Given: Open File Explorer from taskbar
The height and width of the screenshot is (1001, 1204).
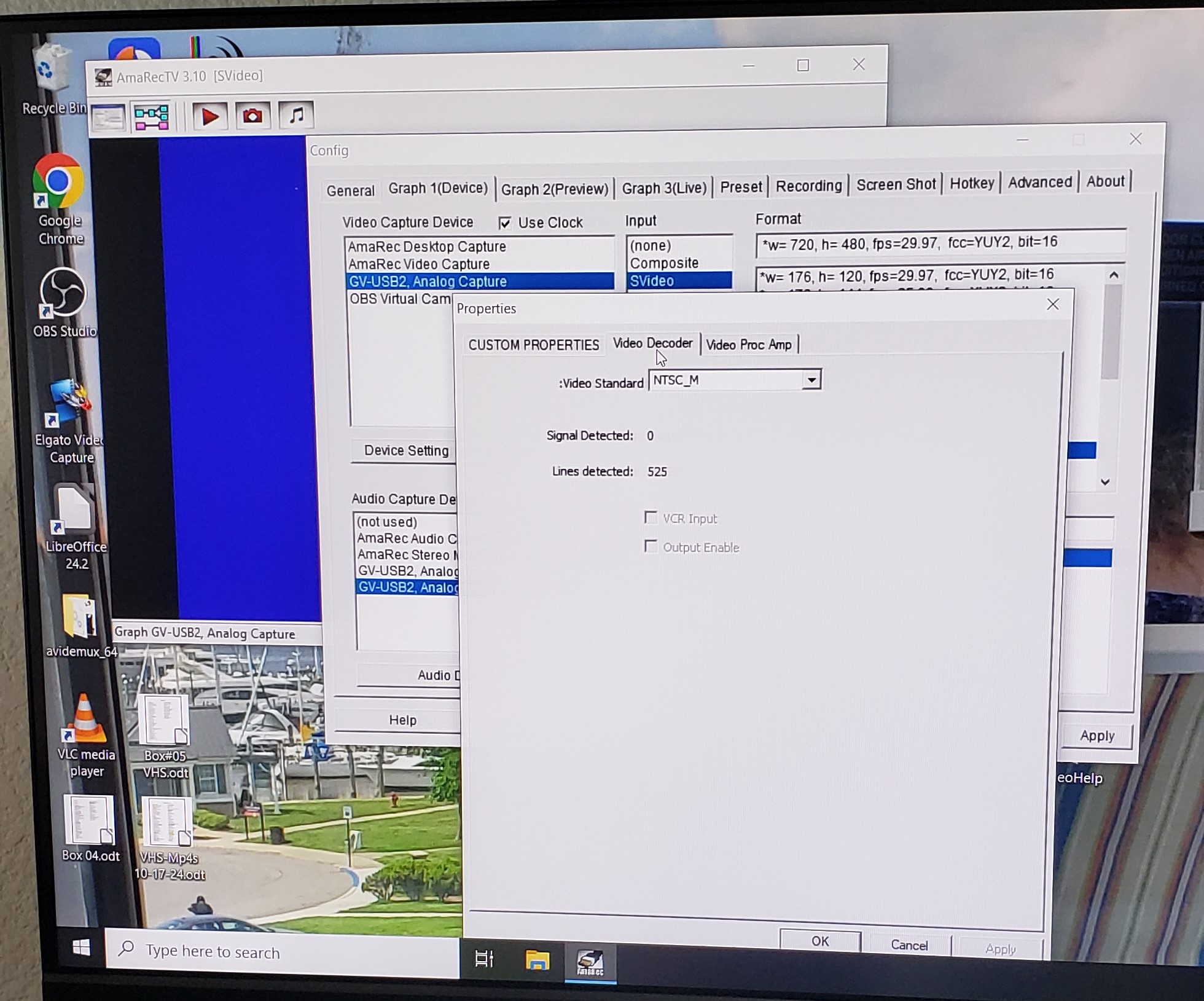Looking at the screenshot, I should [537, 959].
